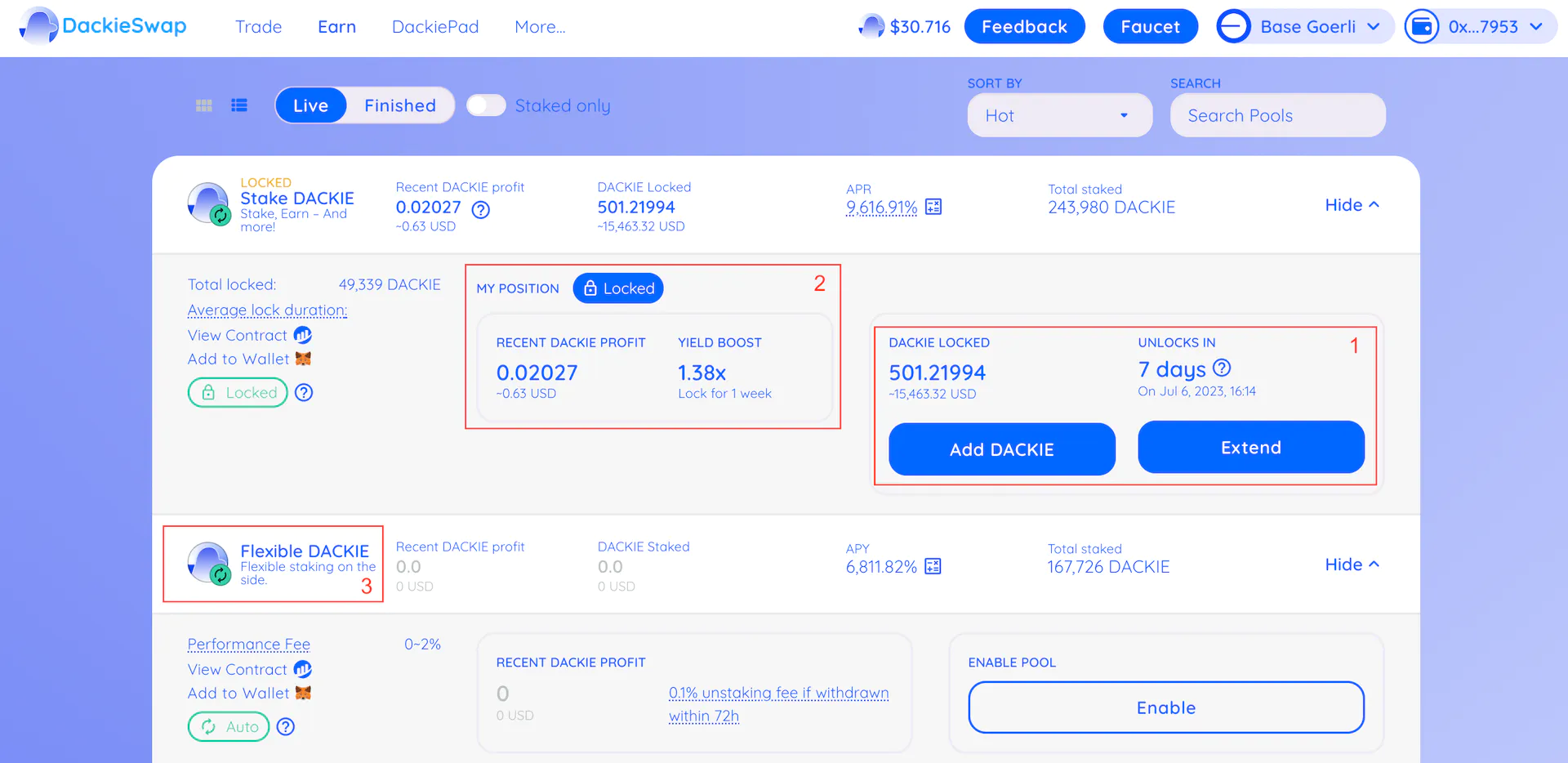The image size is (1568, 763).
Task: Collapse the Stake DACKIE pool with Hide
Action: [1352, 205]
